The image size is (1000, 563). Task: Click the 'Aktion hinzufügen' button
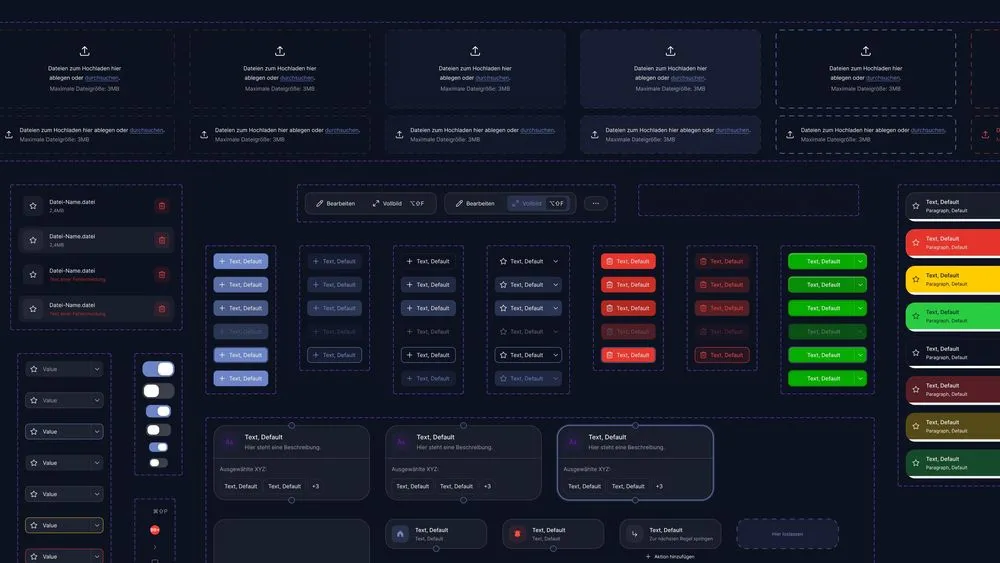pos(670,557)
